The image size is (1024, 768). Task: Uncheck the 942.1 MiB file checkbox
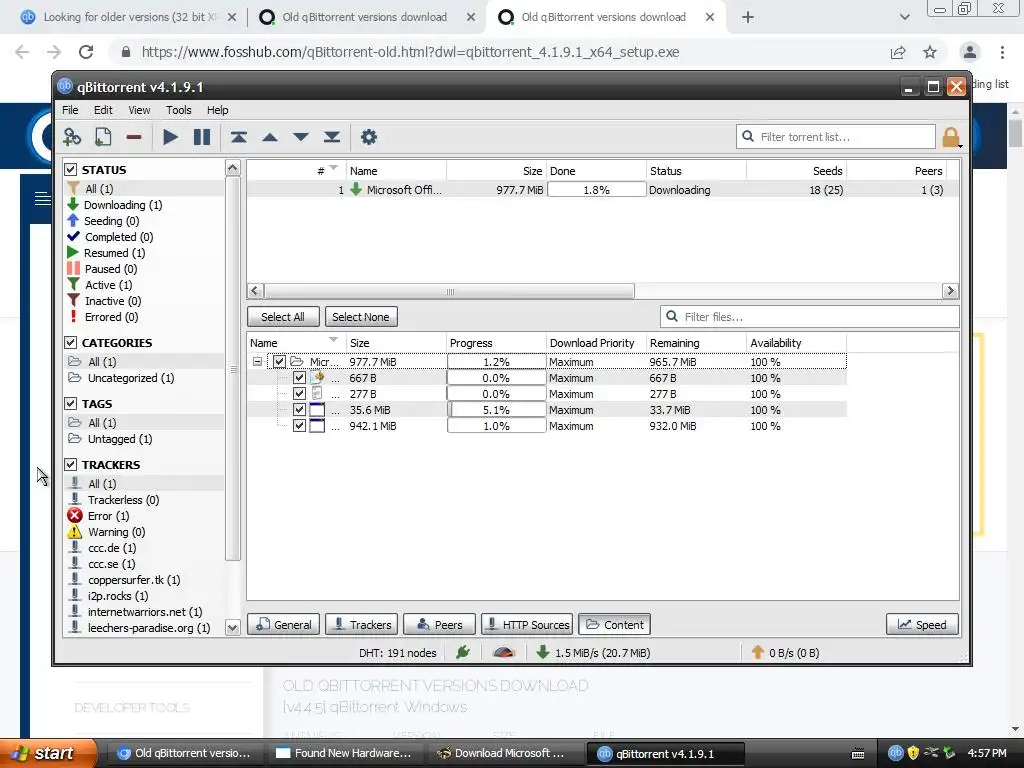click(x=299, y=426)
